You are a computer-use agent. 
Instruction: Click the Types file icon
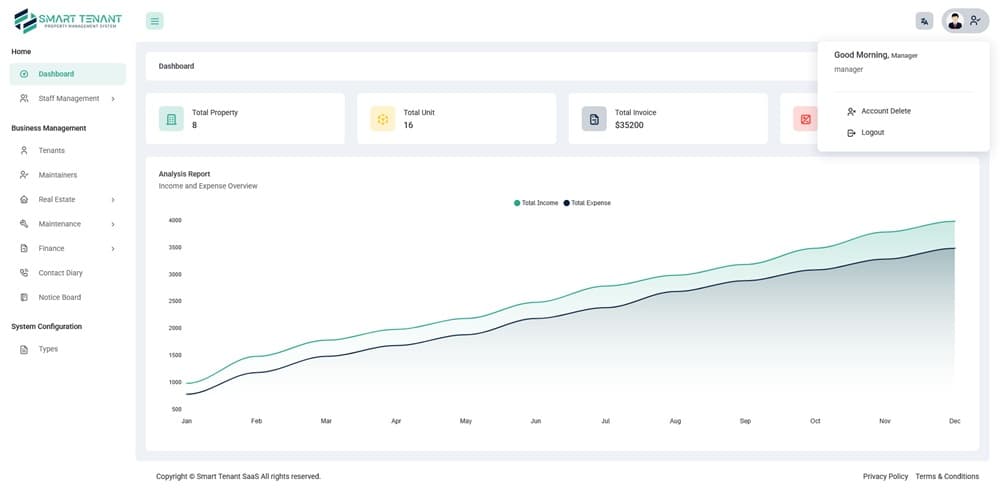tap(24, 350)
